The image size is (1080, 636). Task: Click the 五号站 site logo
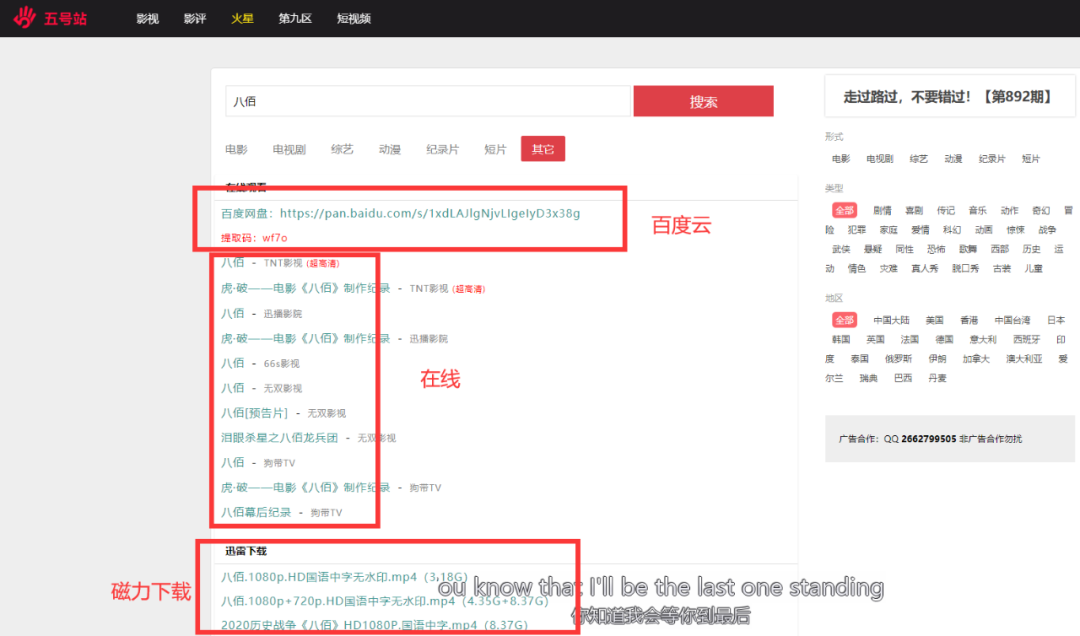pos(50,18)
